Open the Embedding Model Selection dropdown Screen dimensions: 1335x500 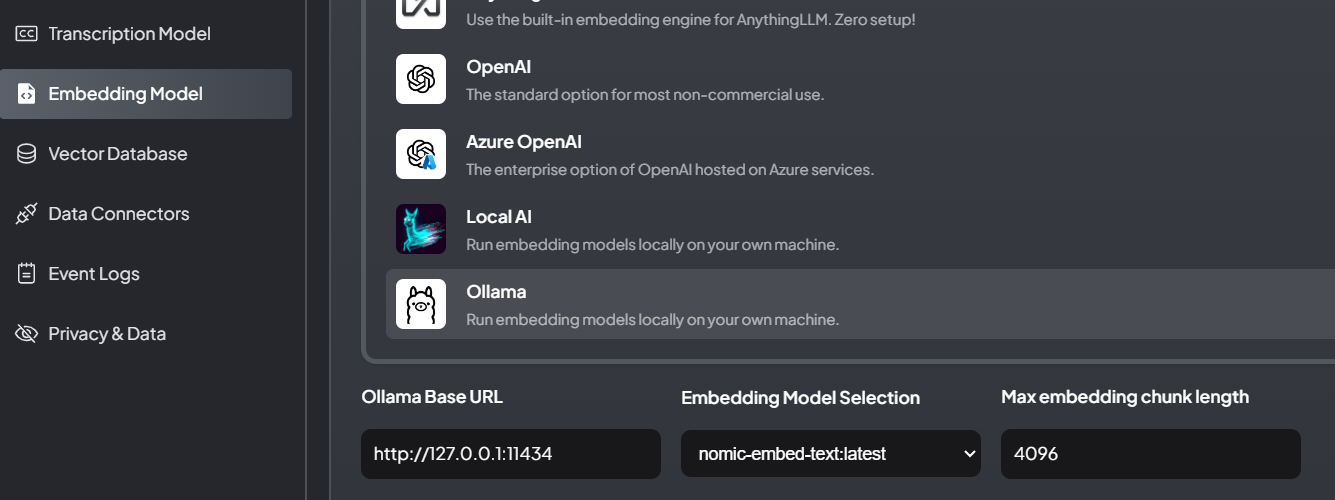pos(830,454)
